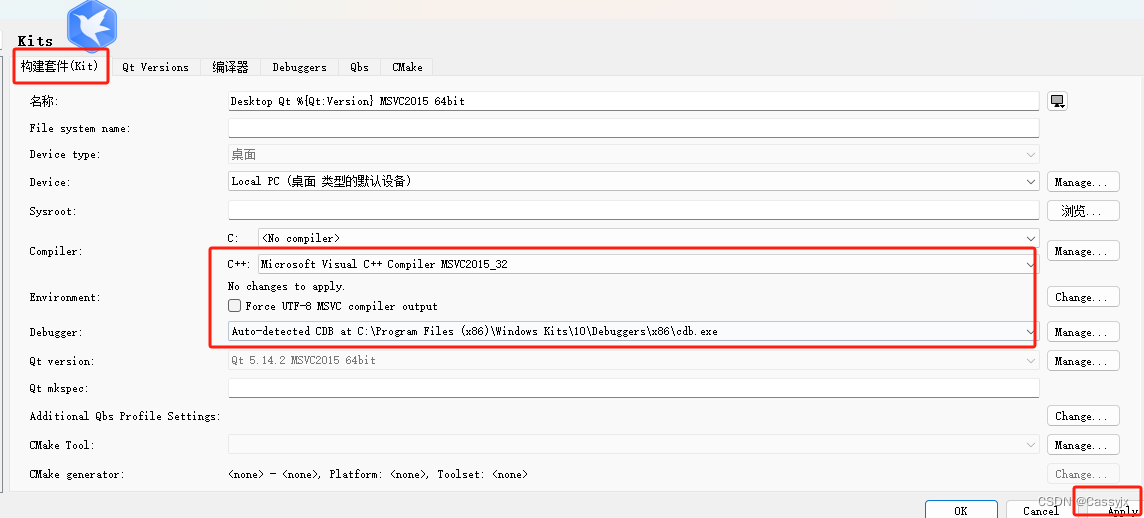This screenshot has height=518, width=1144.
Task: Expand the Debugger CDB dropdown
Action: 634,331
